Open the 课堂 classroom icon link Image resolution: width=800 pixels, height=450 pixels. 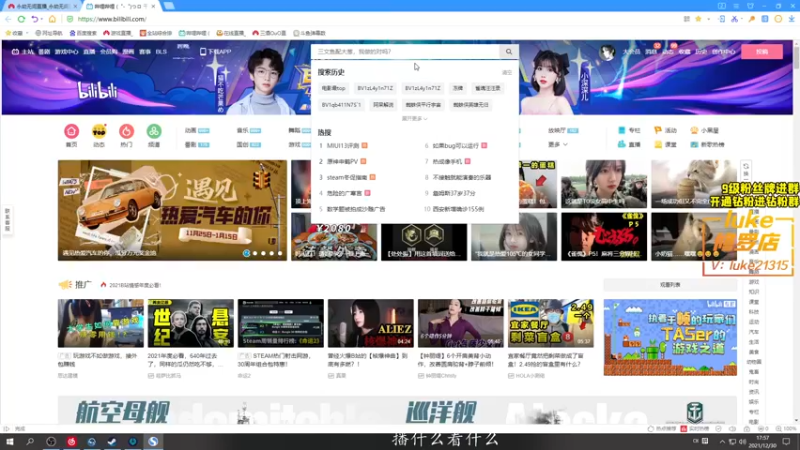[x=665, y=144]
